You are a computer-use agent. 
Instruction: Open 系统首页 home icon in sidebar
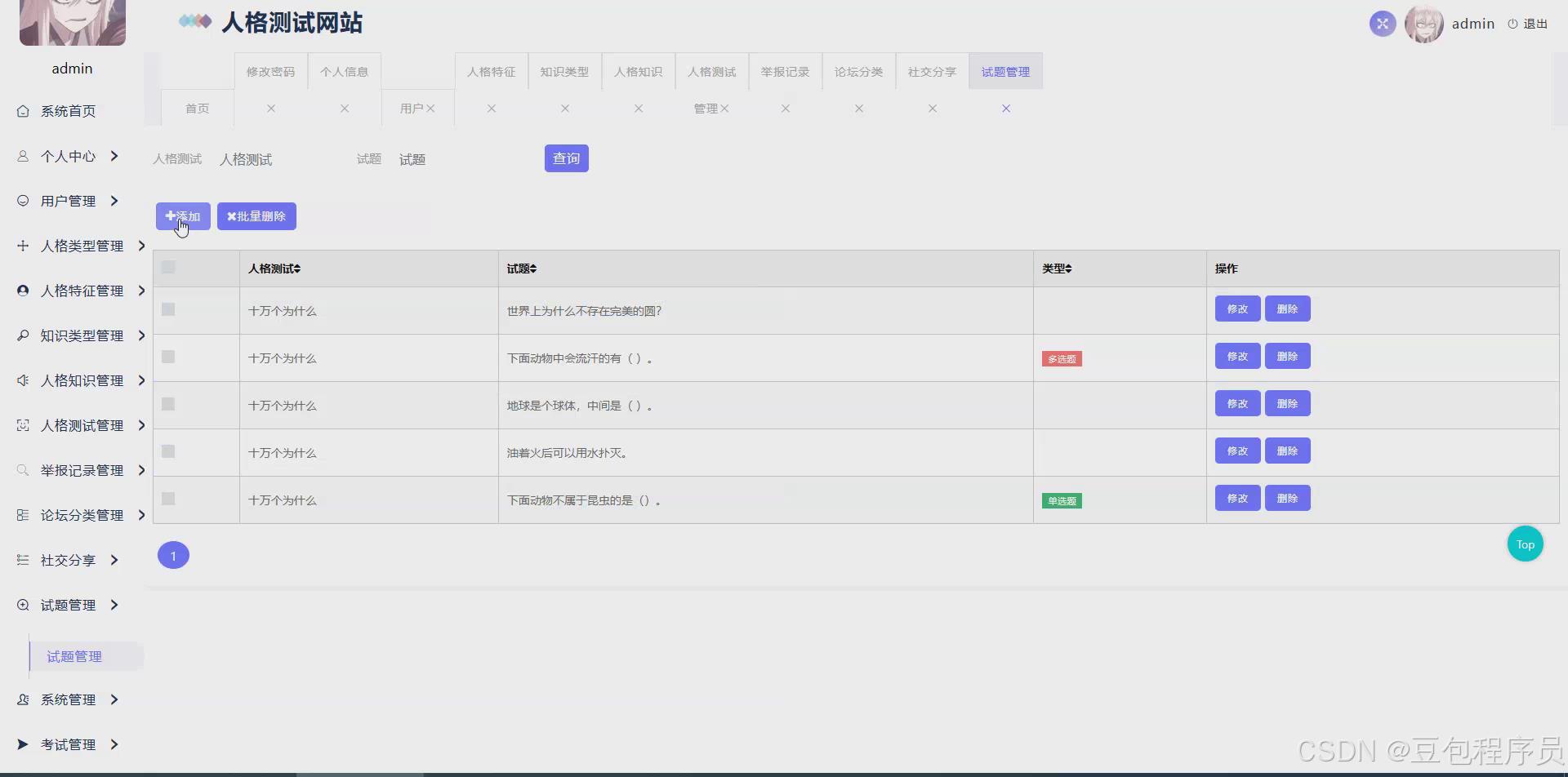[23, 111]
